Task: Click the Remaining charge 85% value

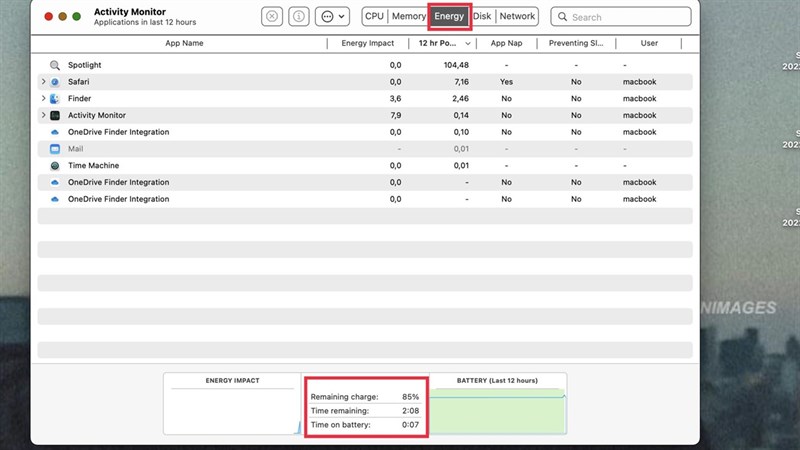Action: [410, 397]
